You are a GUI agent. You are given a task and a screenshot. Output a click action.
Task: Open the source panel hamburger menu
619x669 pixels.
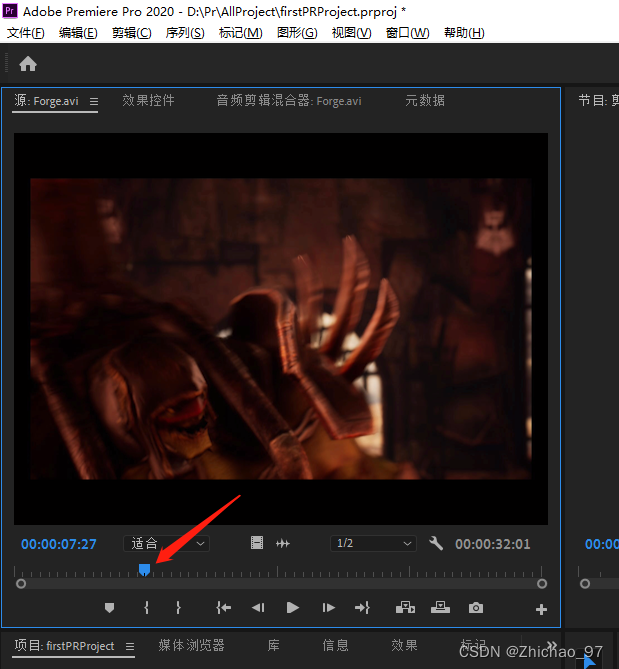click(94, 102)
